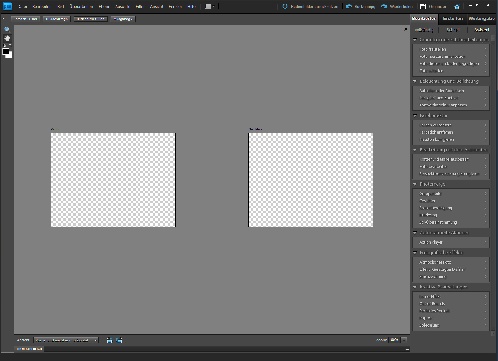Open the Datei menu
This screenshot has width=498, height=361.
[x=23, y=6]
